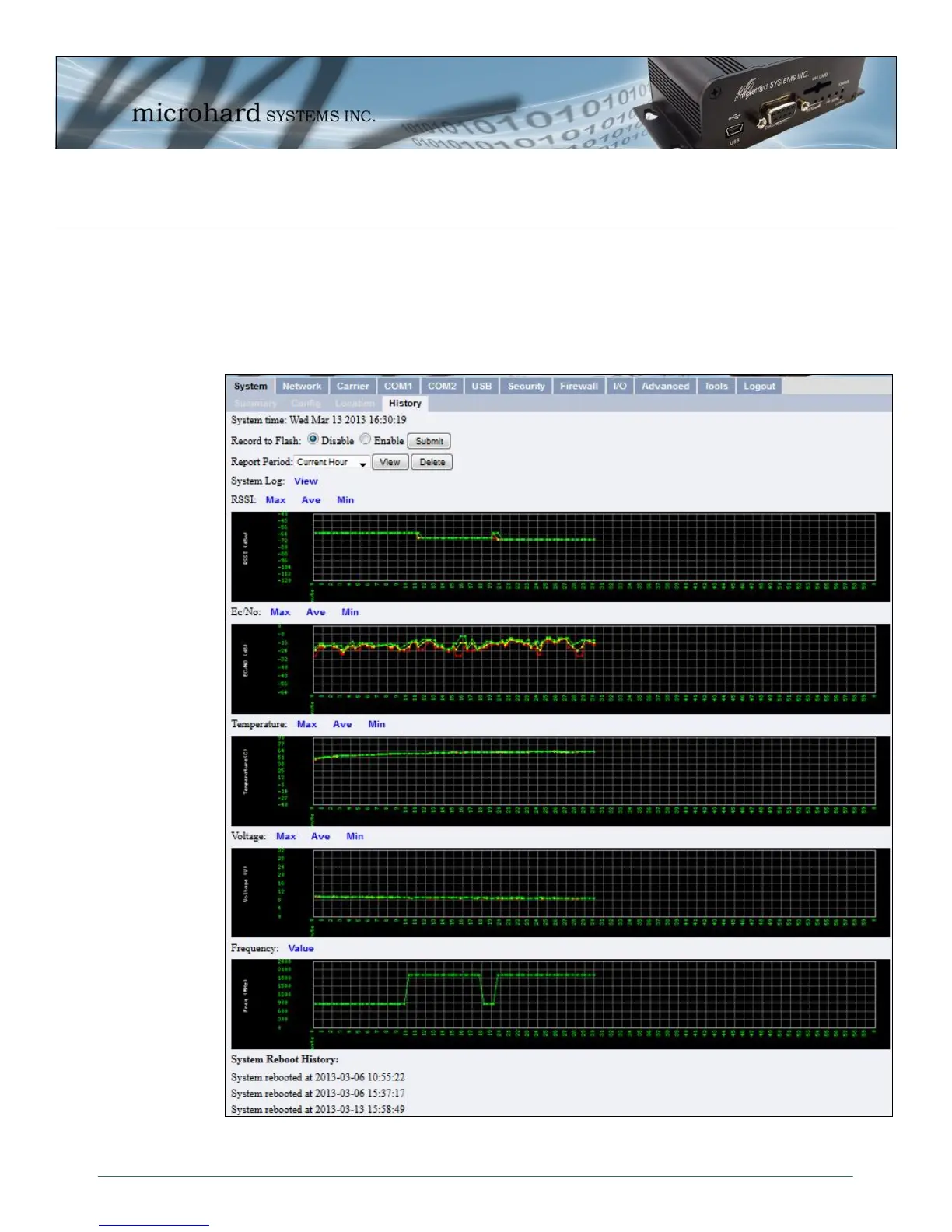Screen dimensions: 952x1232
Task: Select Enable for Record to Flash
Action: [x=366, y=439]
